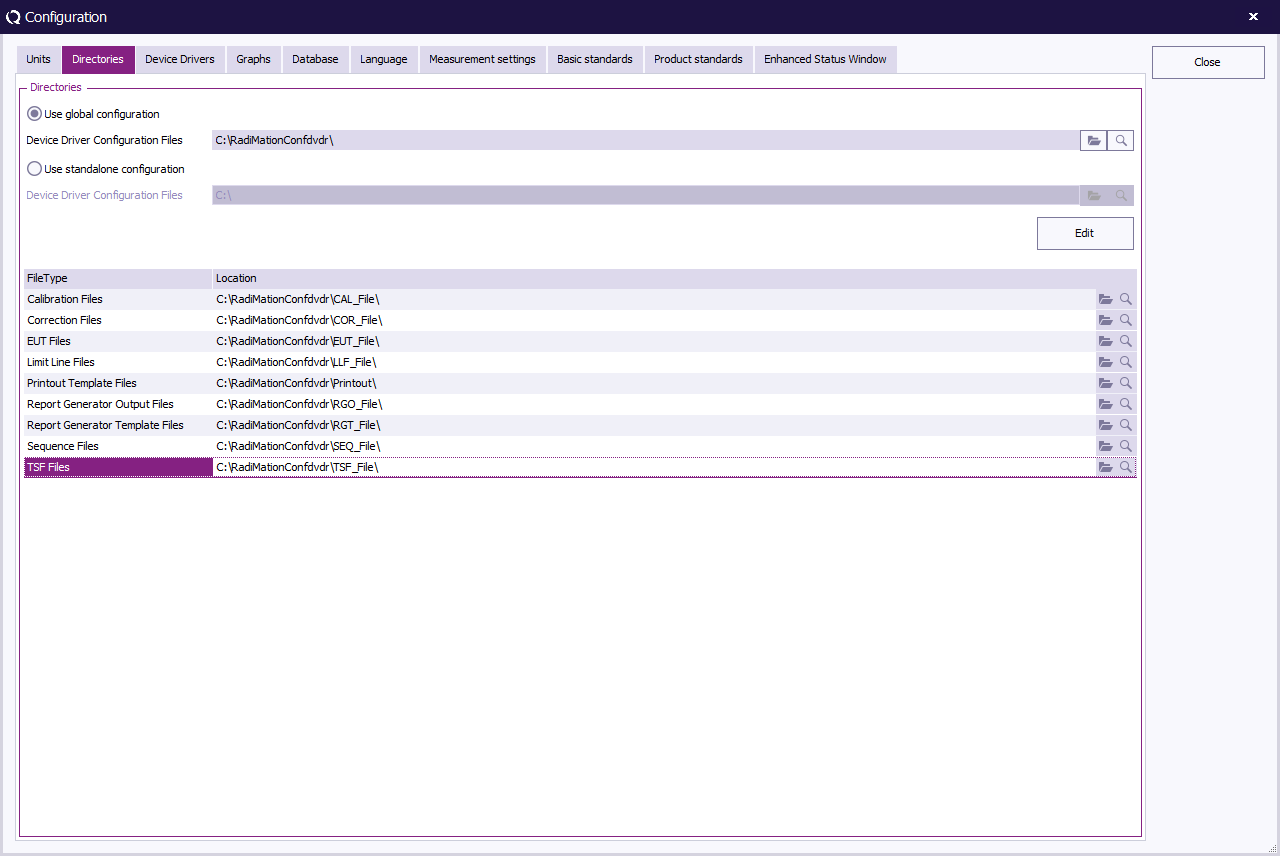Click the magnifier icon for Limit Line Files
This screenshot has height=856, width=1280.
coord(1126,362)
